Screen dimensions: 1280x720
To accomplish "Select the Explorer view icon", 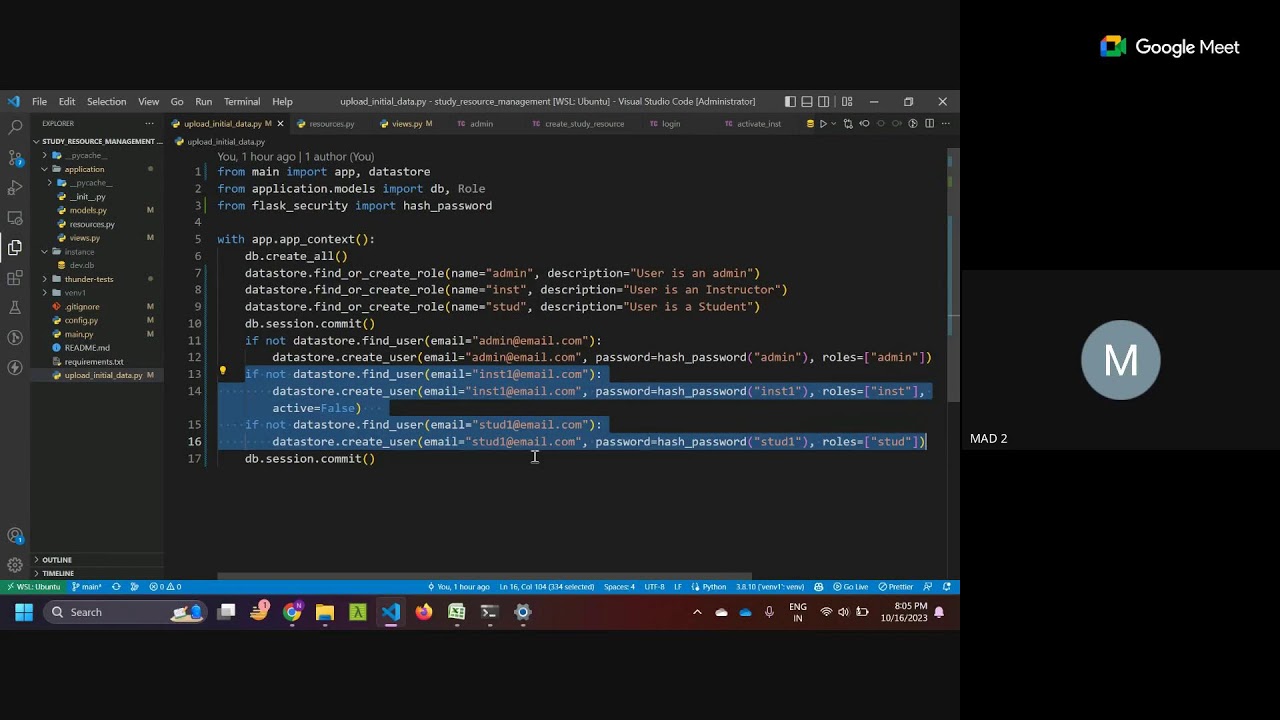I will click(15, 247).
